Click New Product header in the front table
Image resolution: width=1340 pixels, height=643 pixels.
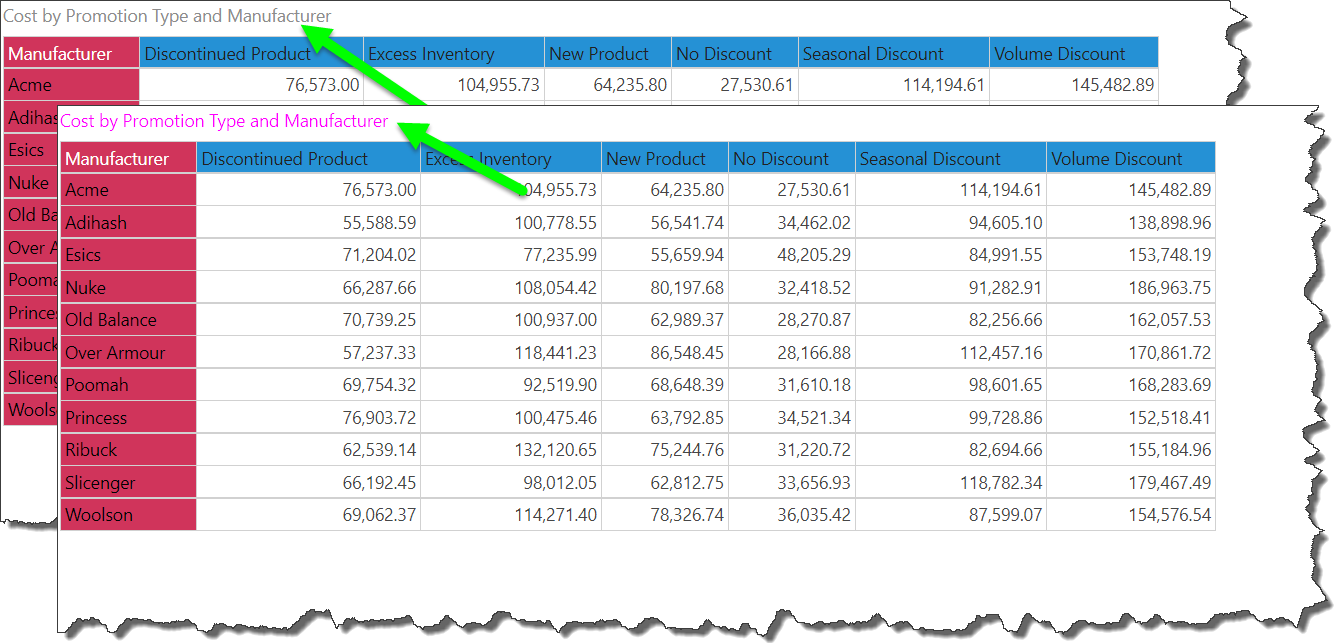point(665,158)
